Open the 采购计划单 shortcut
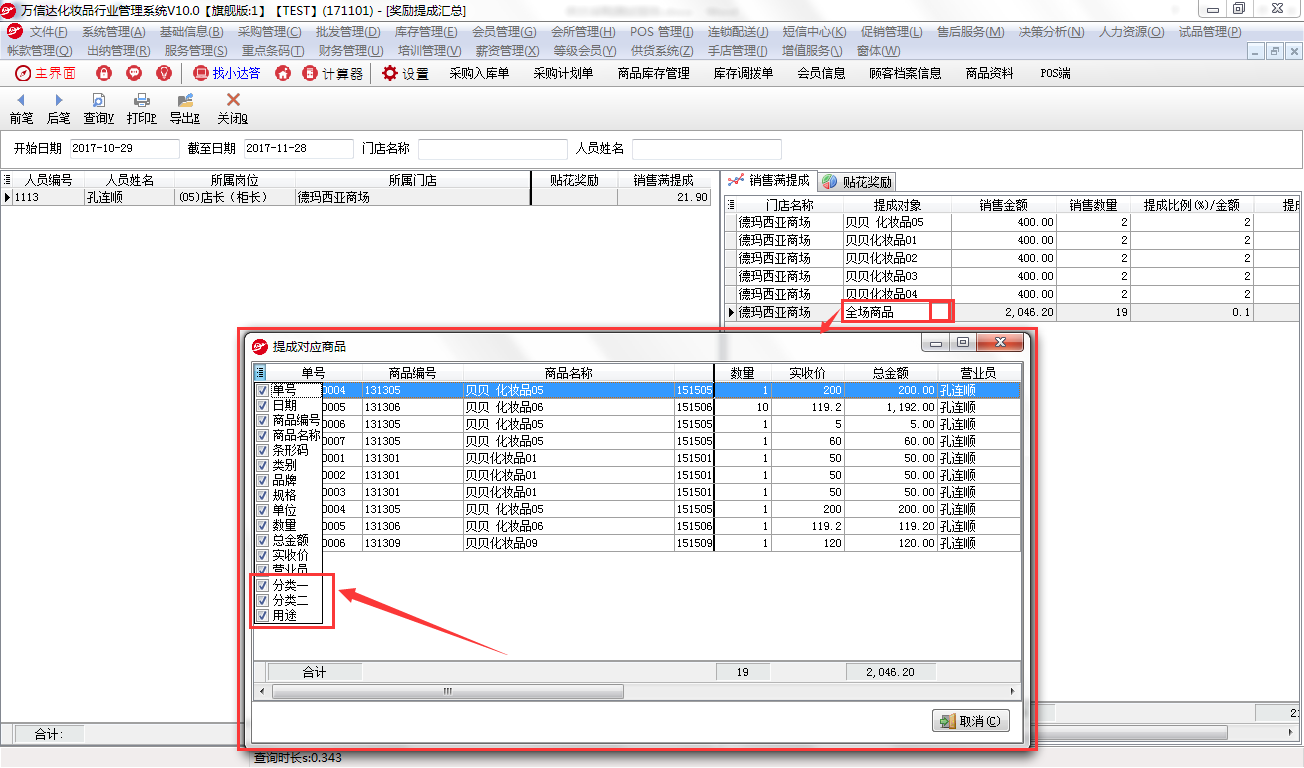The height and width of the screenshot is (768, 1304). 563,73
